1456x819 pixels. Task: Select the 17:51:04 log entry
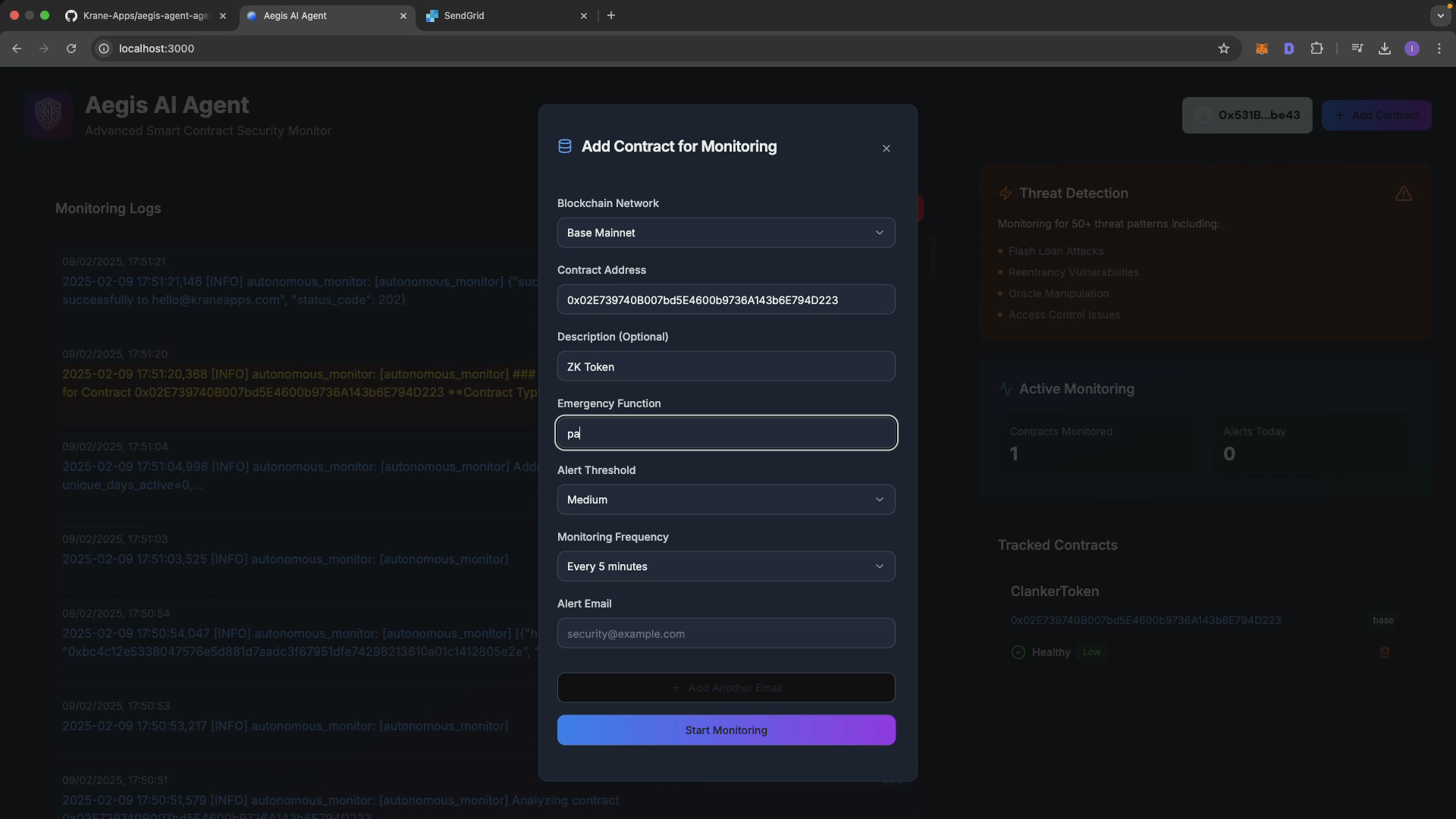pos(300,475)
